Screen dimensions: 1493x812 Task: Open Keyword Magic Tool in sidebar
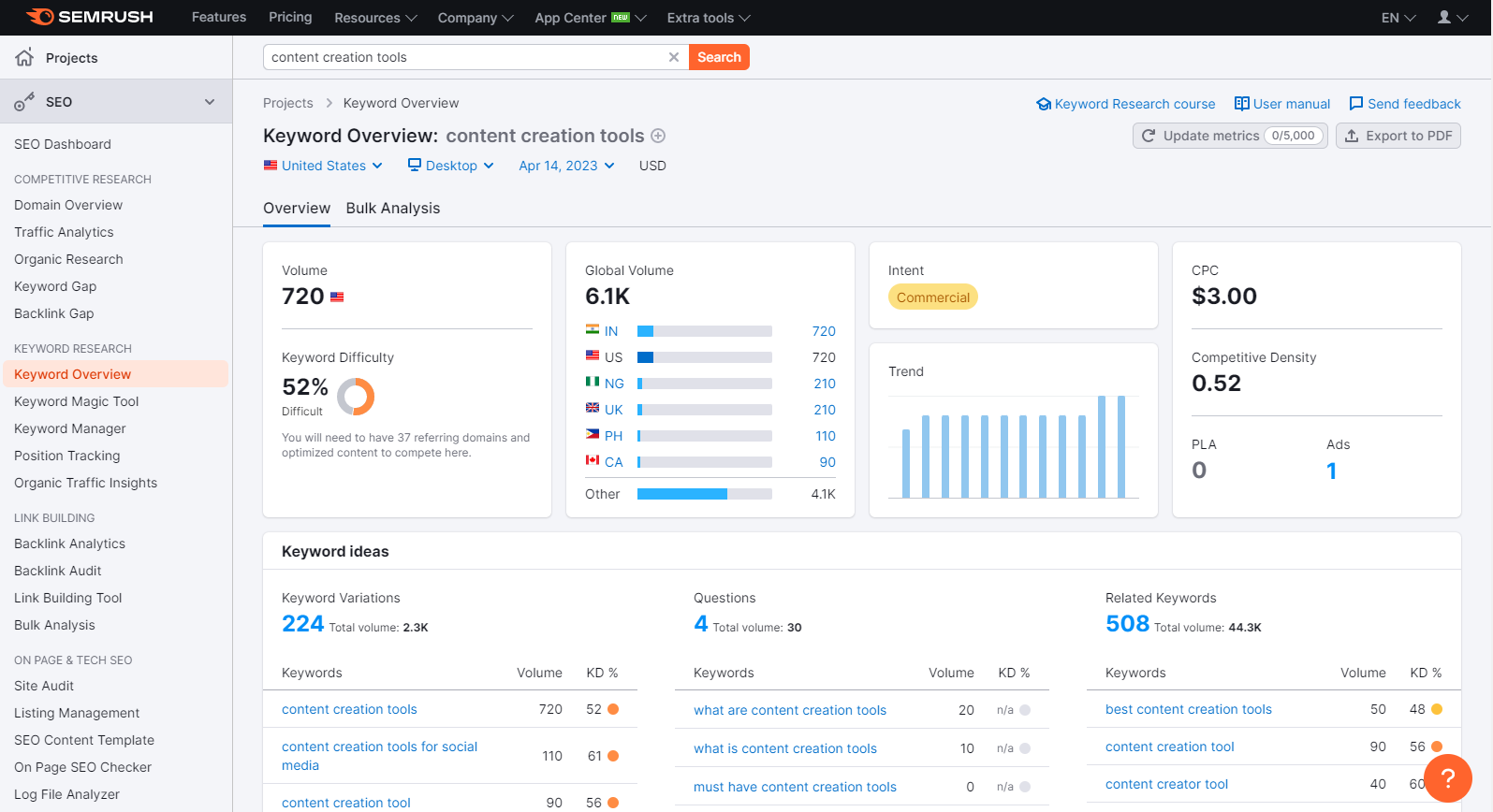click(x=77, y=401)
